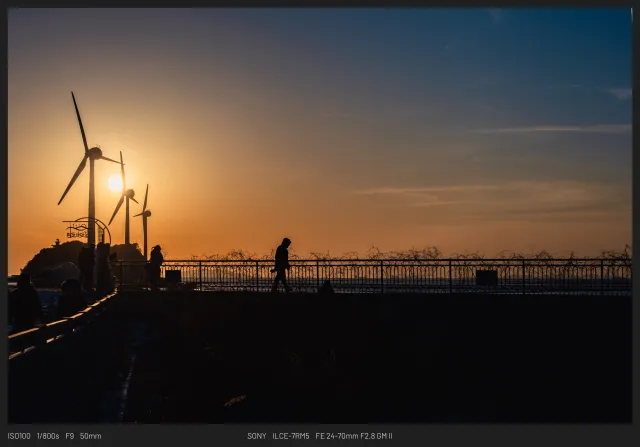Screen dimensions: 640x447
Task: Click the largest wind turbine's hub
Action: pyautogui.click(x=92, y=153)
